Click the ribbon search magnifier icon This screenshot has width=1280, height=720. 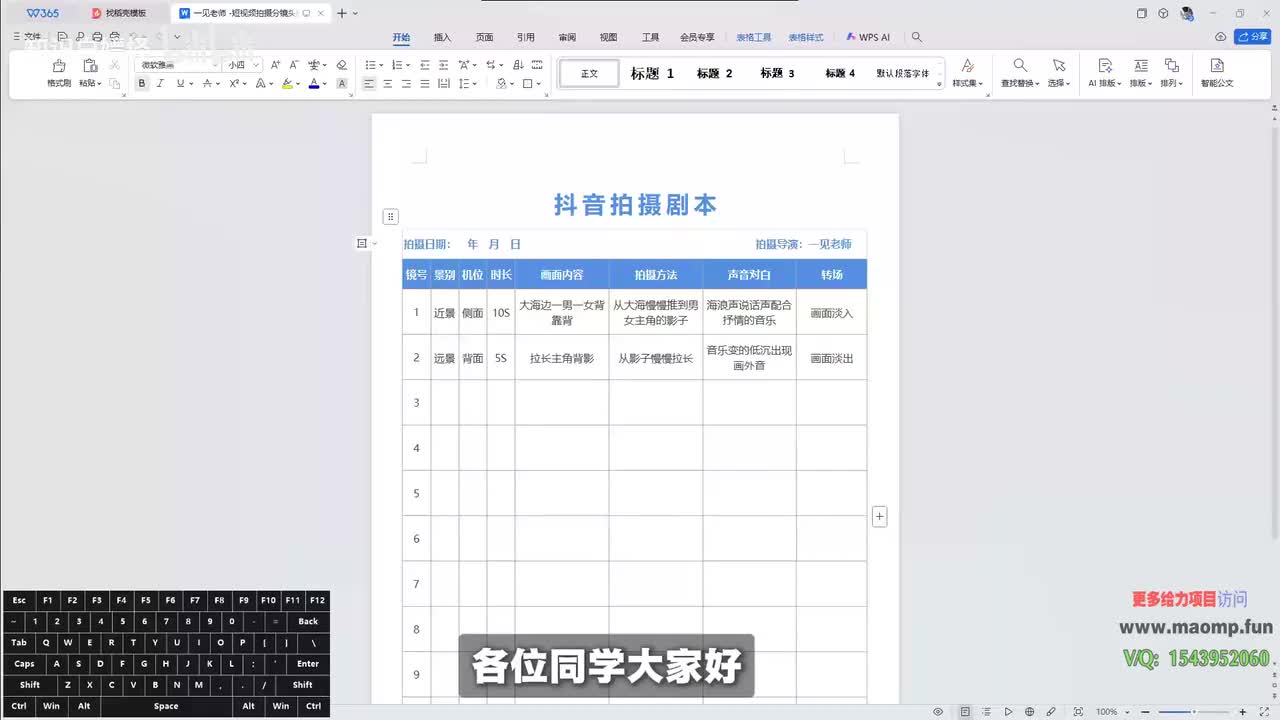[917, 37]
